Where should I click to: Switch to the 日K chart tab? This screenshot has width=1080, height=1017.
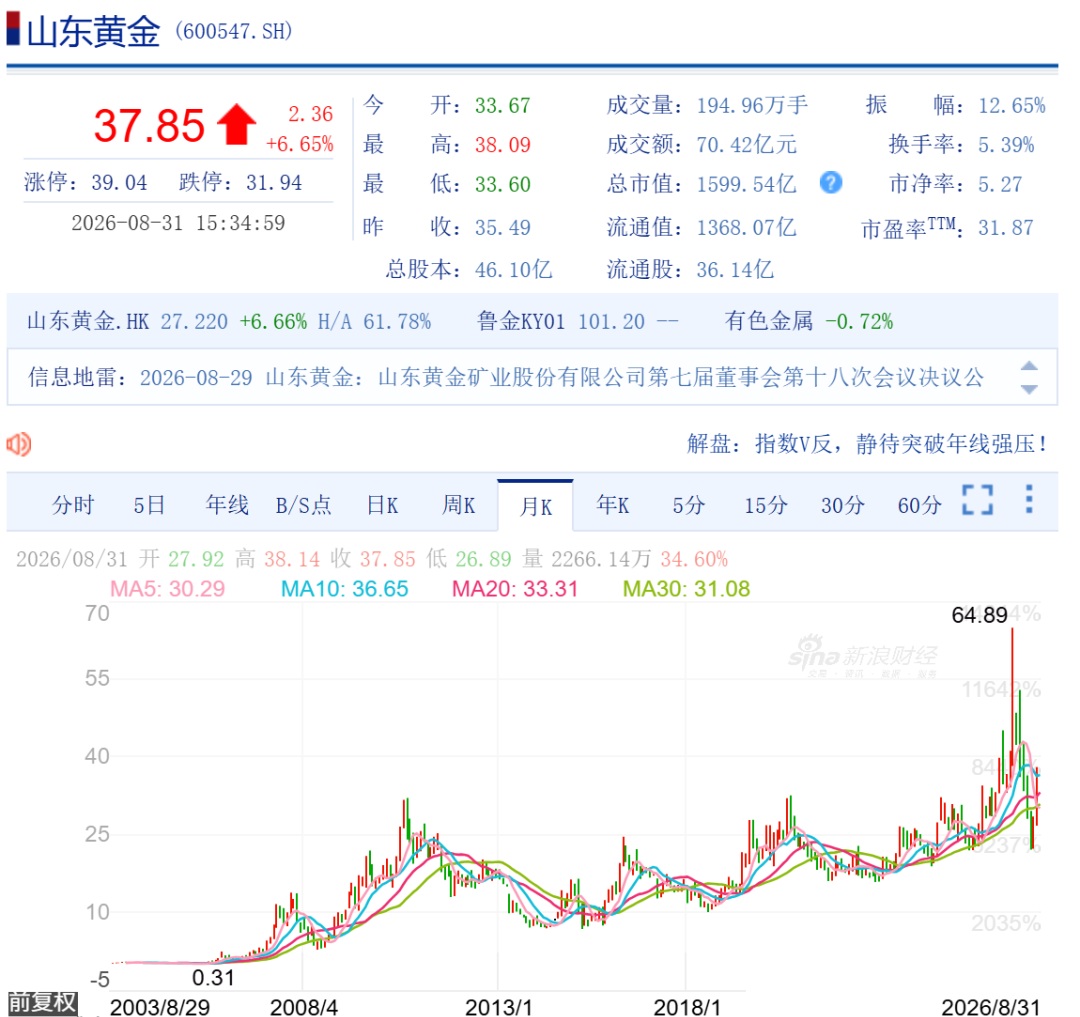point(382,505)
